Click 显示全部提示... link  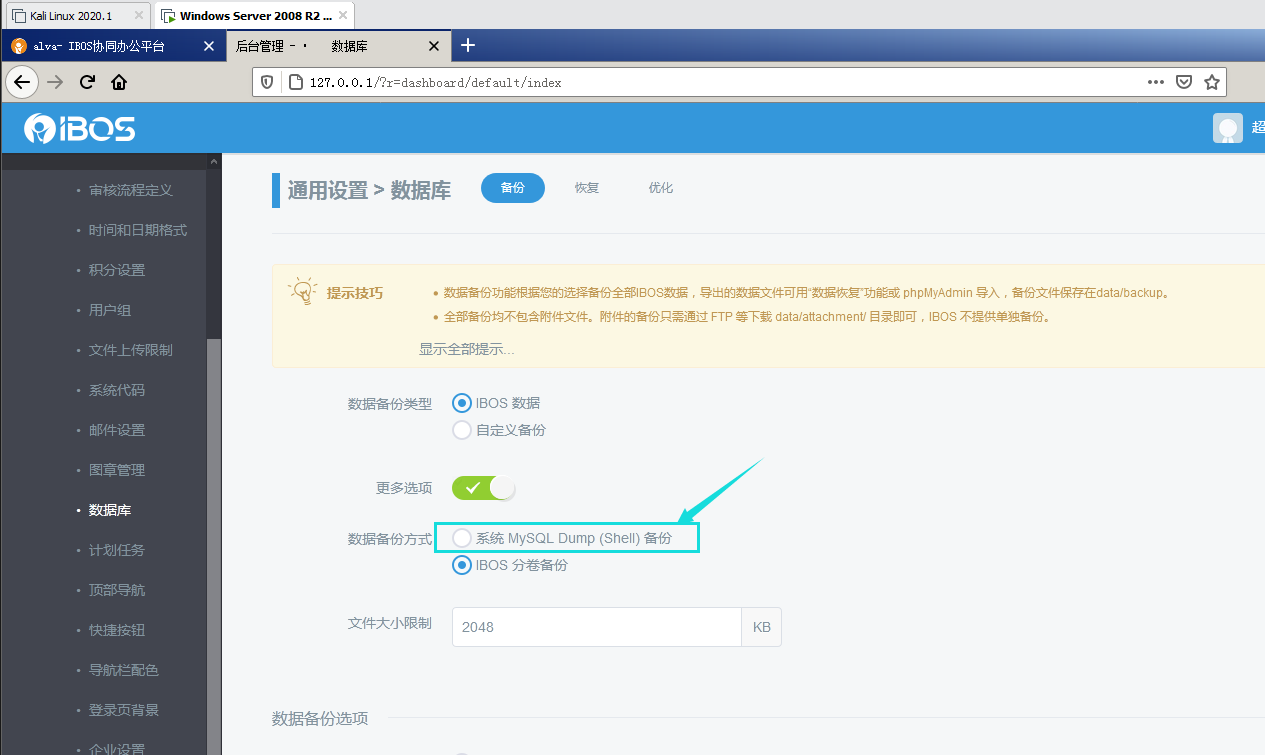pyautogui.click(x=467, y=349)
